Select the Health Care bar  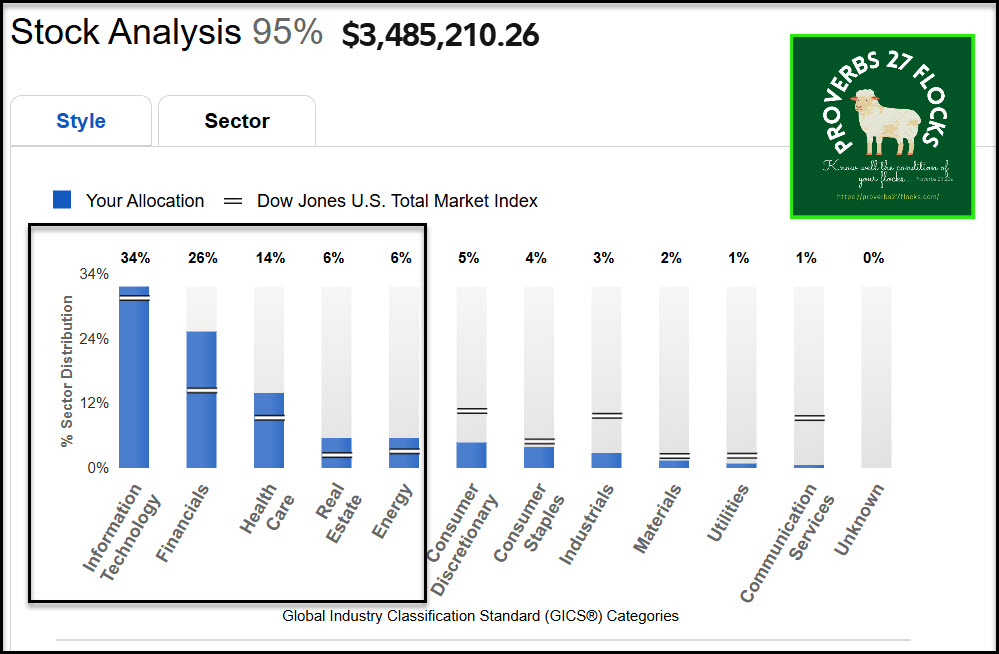269,430
